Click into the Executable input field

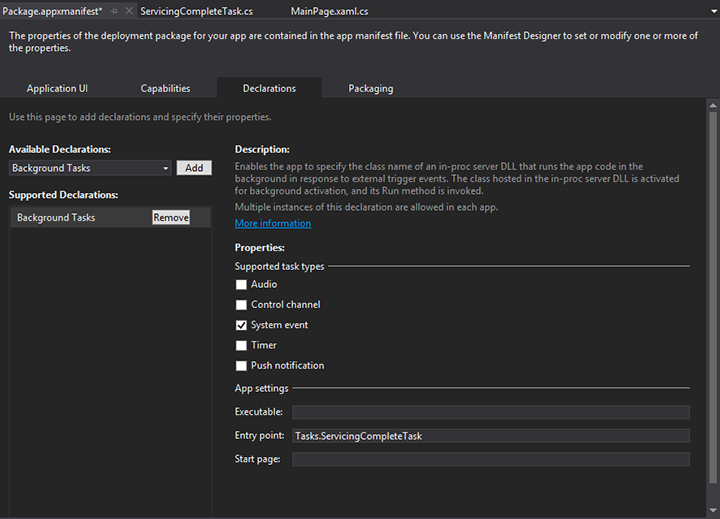coord(490,412)
